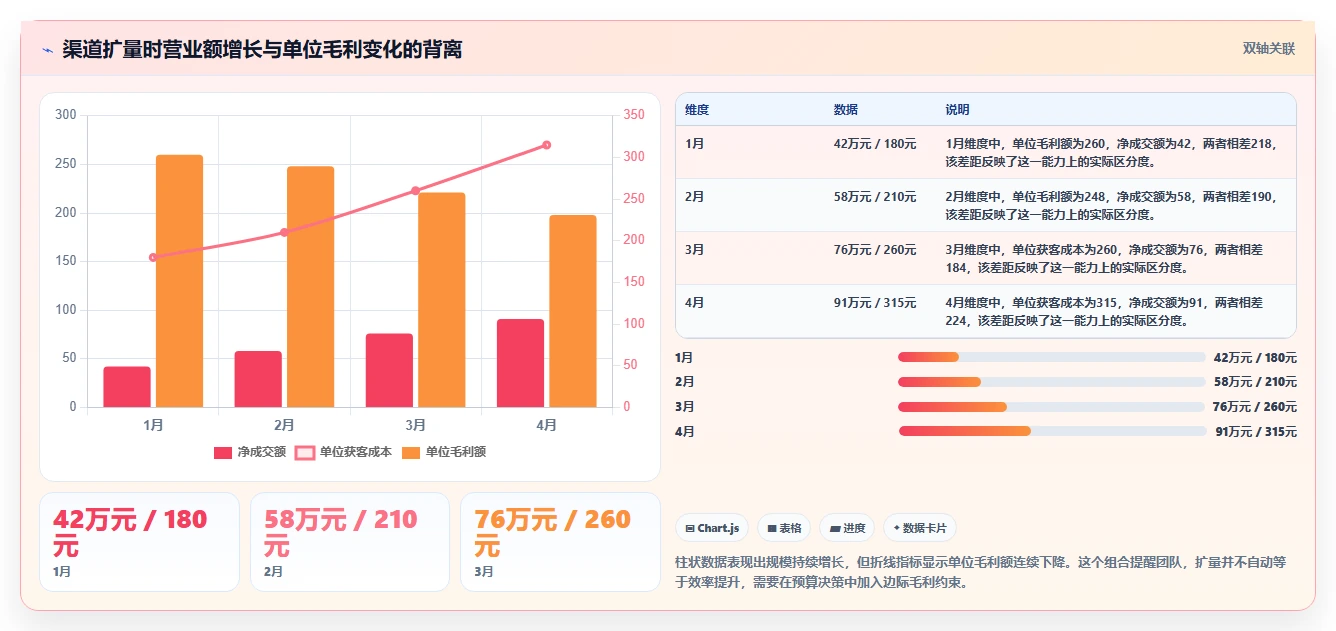Select the 数据卡片 tag chip
The height and width of the screenshot is (631, 1336).
tap(920, 528)
